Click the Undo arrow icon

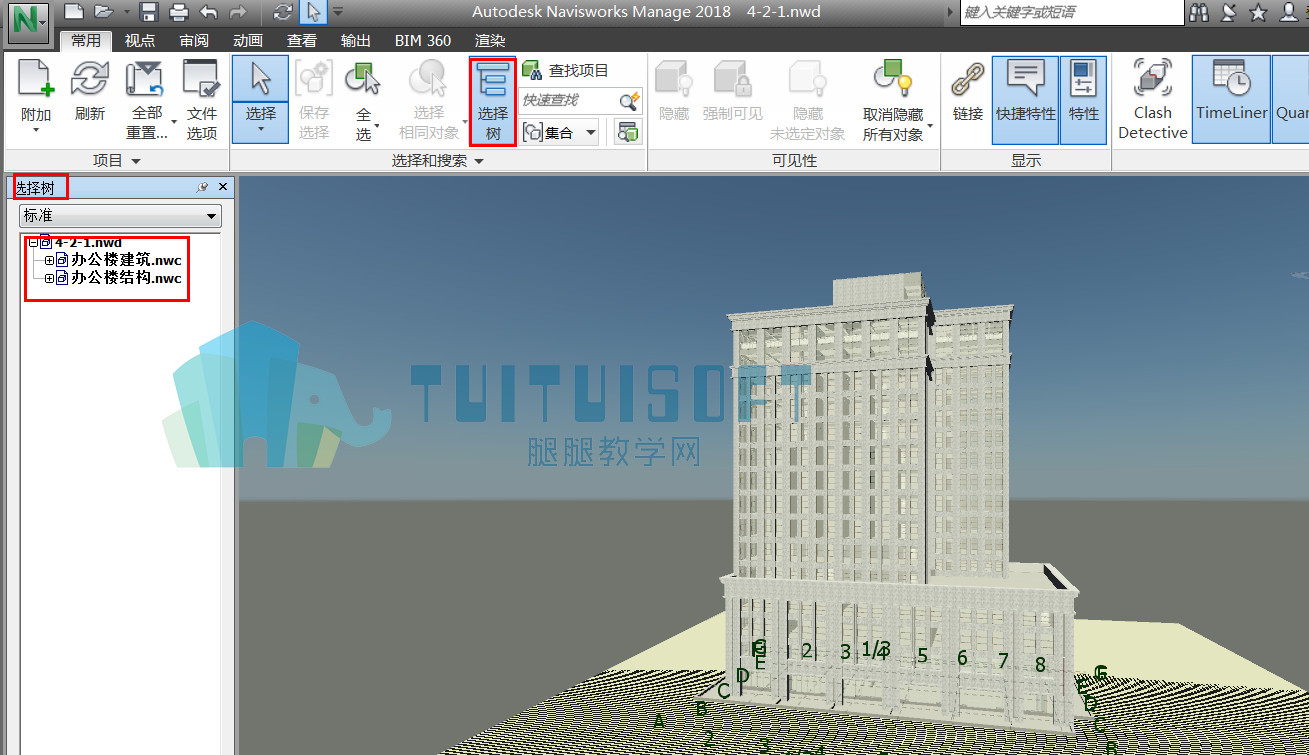[x=208, y=13]
